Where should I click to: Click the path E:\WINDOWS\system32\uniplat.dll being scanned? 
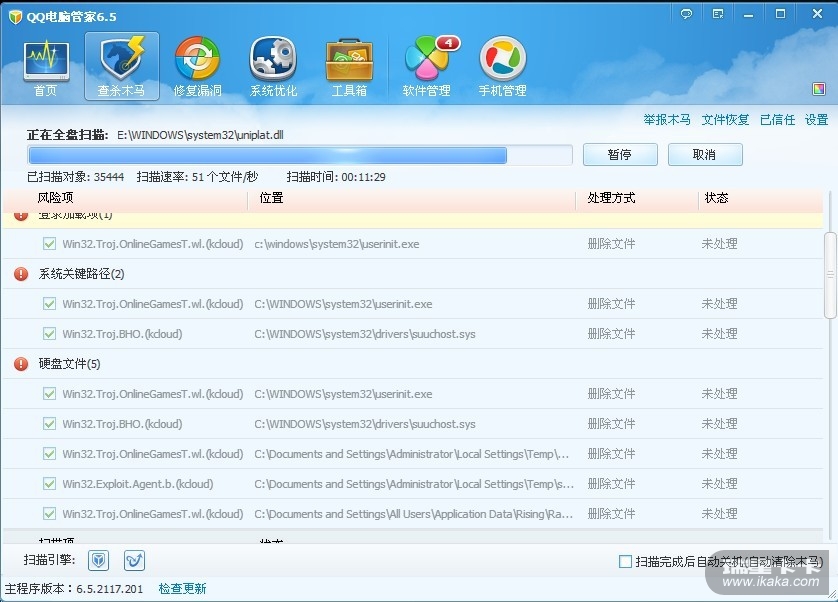pyautogui.click(x=200, y=135)
